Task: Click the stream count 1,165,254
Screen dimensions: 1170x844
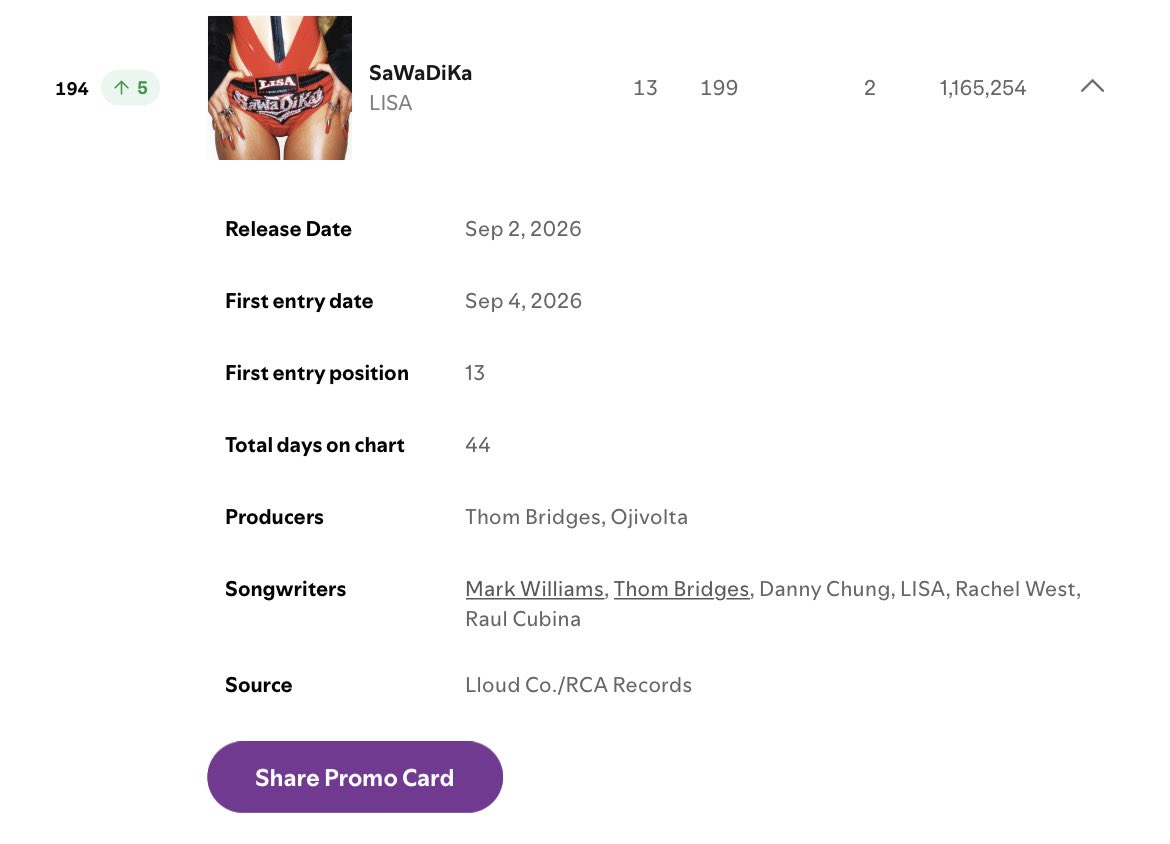Action: [983, 88]
